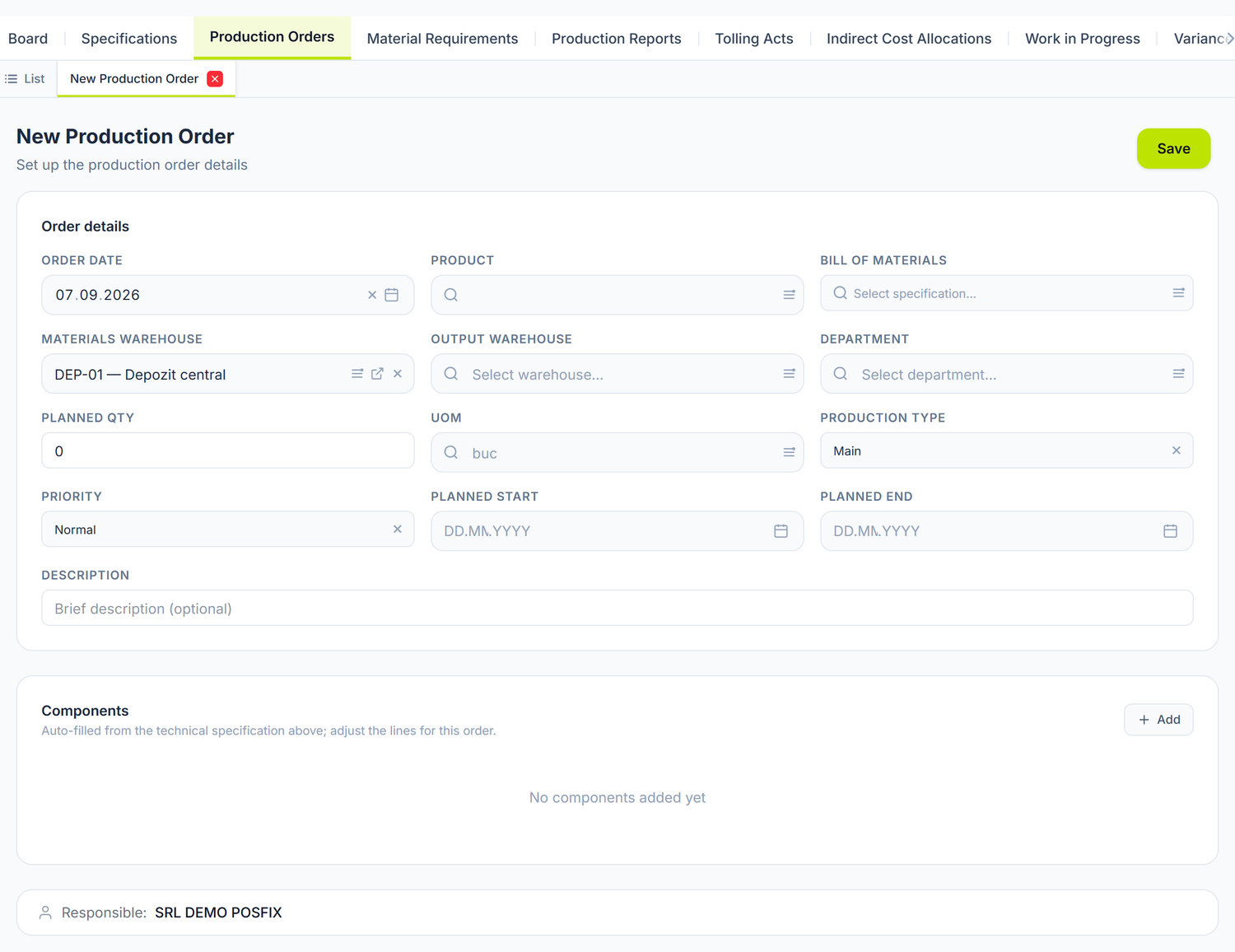Open the Planned End calendar picker
Image resolution: width=1235 pixels, height=952 pixels.
[1171, 531]
